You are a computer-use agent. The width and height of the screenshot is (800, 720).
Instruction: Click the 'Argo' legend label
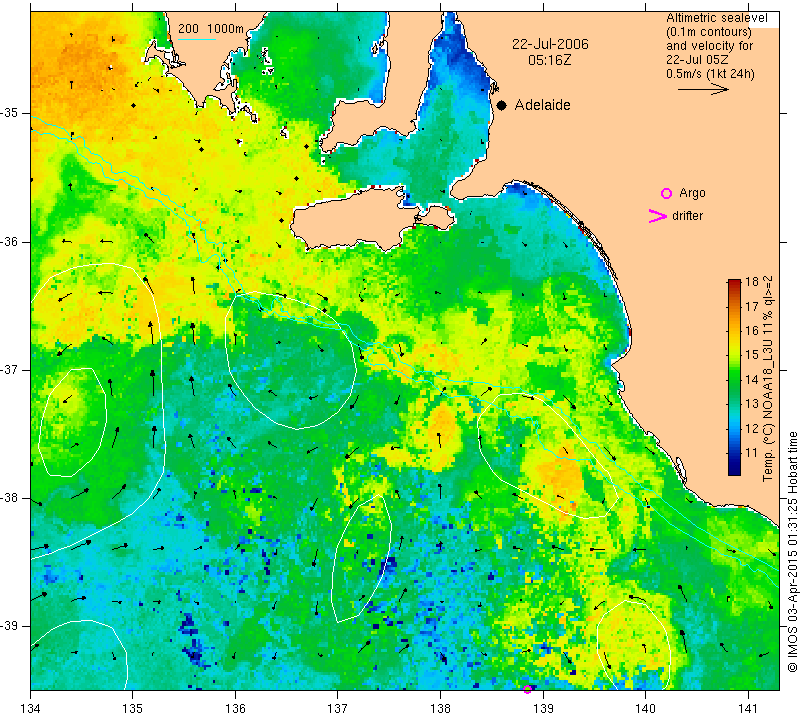pyautogui.click(x=692, y=193)
